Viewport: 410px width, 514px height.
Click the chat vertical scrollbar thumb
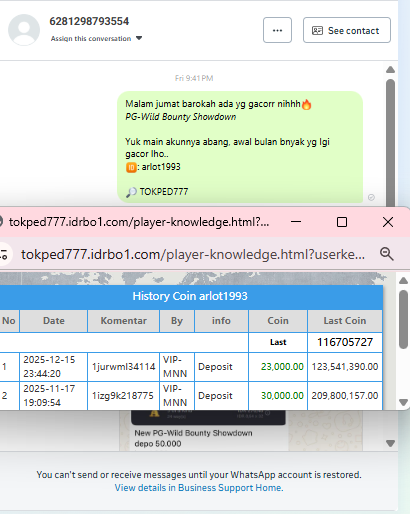[390, 143]
